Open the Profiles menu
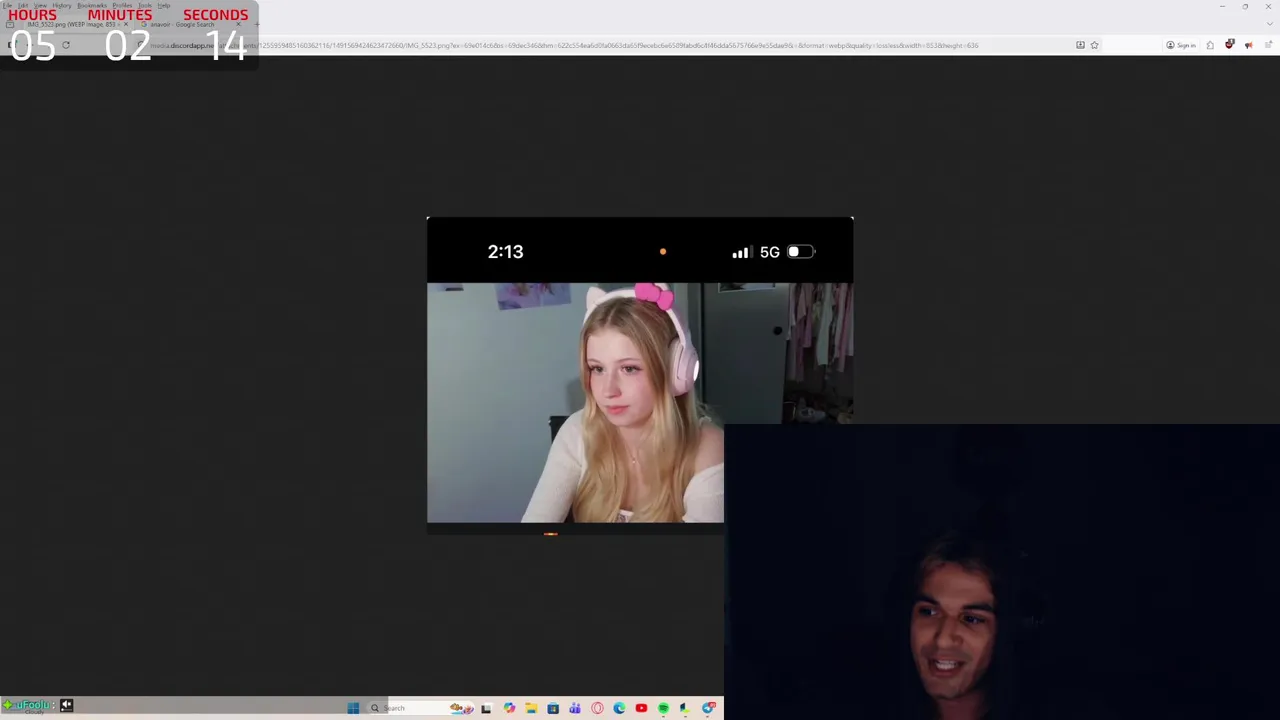Viewport: 1280px width, 720px height. 122,5
